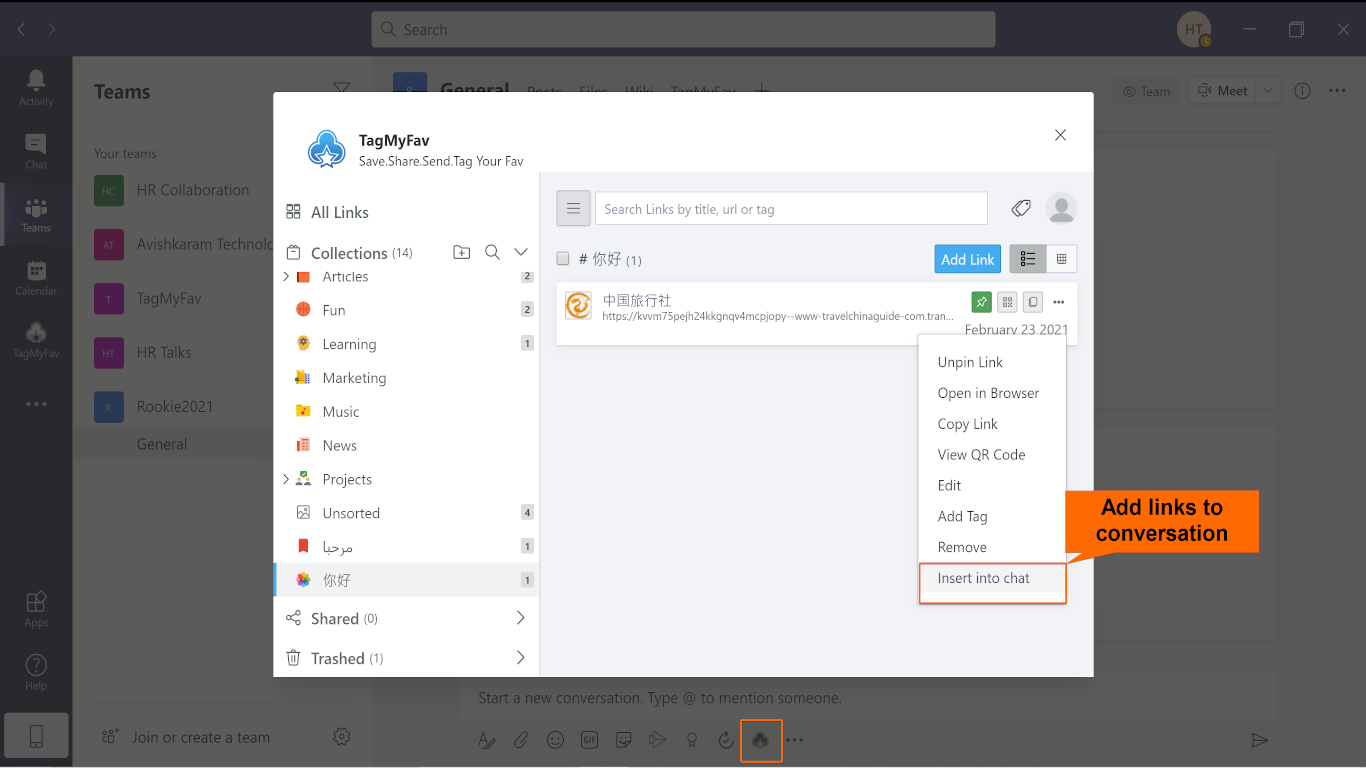Click the green pin icon on 中国旅行社 link
Screen dimensions: 1366x768
[x=981, y=302]
